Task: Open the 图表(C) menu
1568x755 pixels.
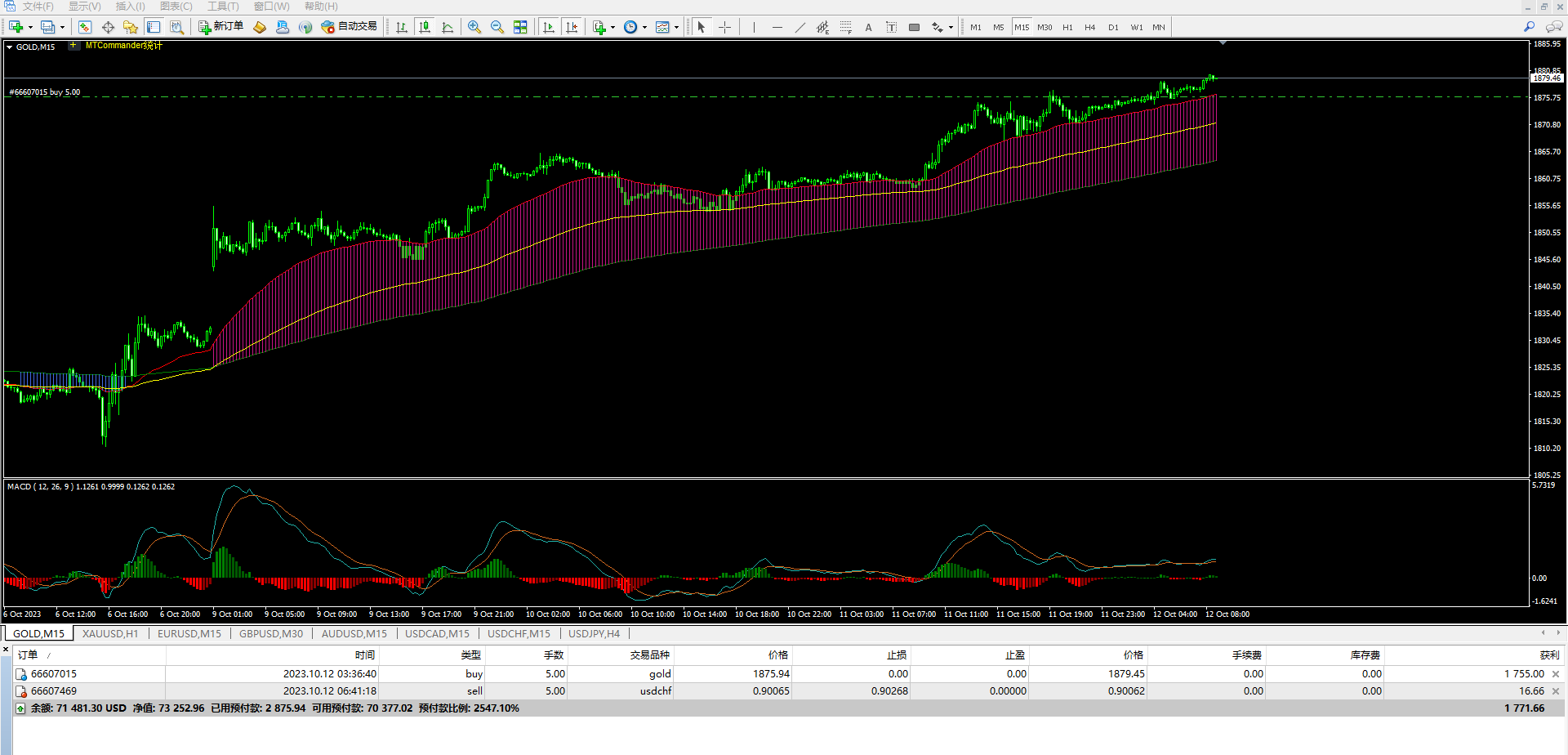Action: pos(176,7)
